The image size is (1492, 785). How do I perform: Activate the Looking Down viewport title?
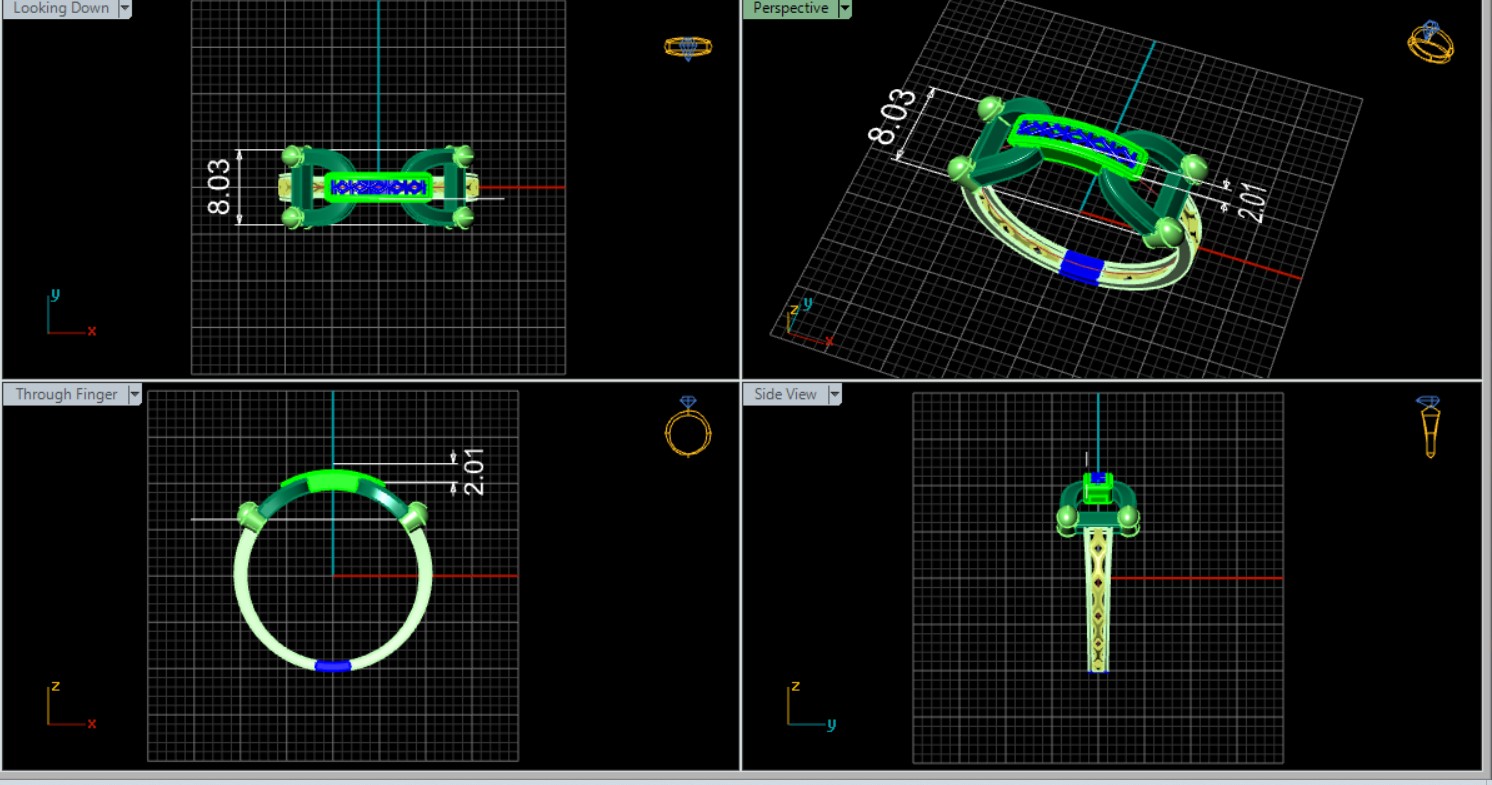(x=60, y=8)
